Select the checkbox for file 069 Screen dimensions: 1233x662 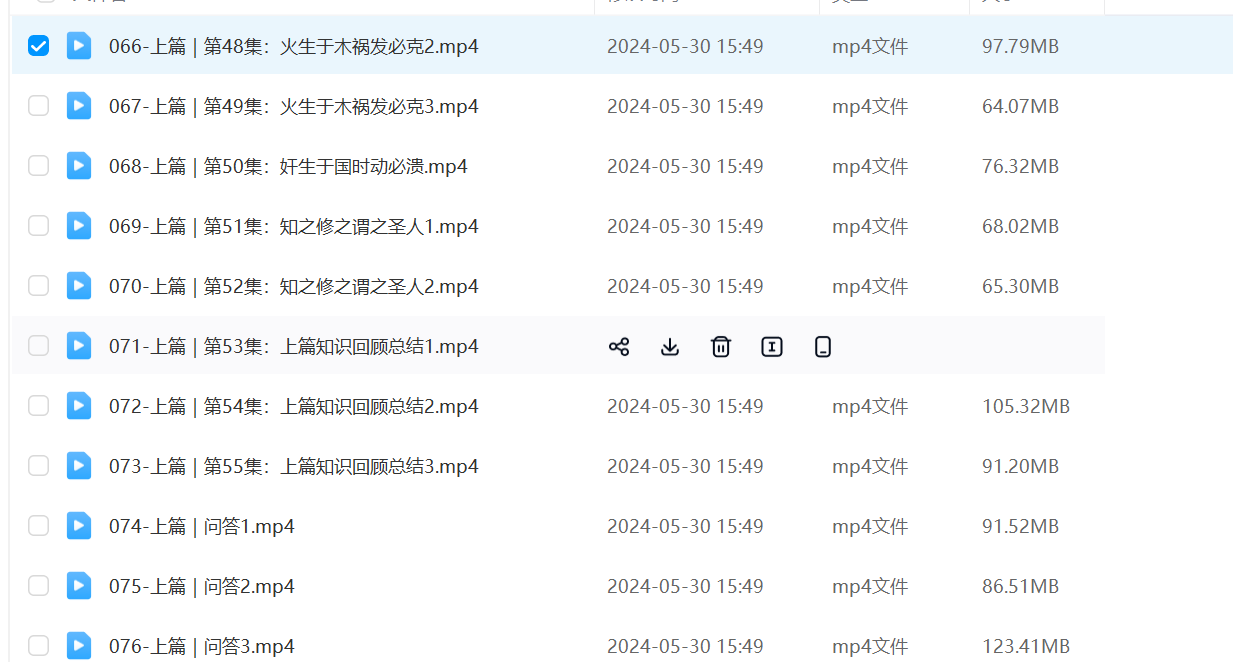tap(38, 226)
